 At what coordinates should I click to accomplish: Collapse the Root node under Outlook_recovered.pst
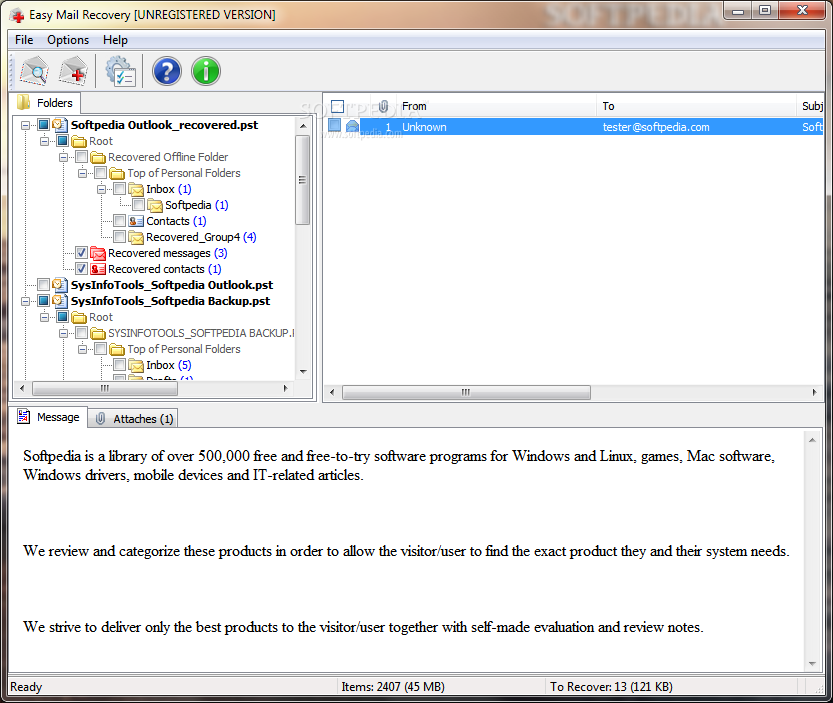[x=44, y=141]
